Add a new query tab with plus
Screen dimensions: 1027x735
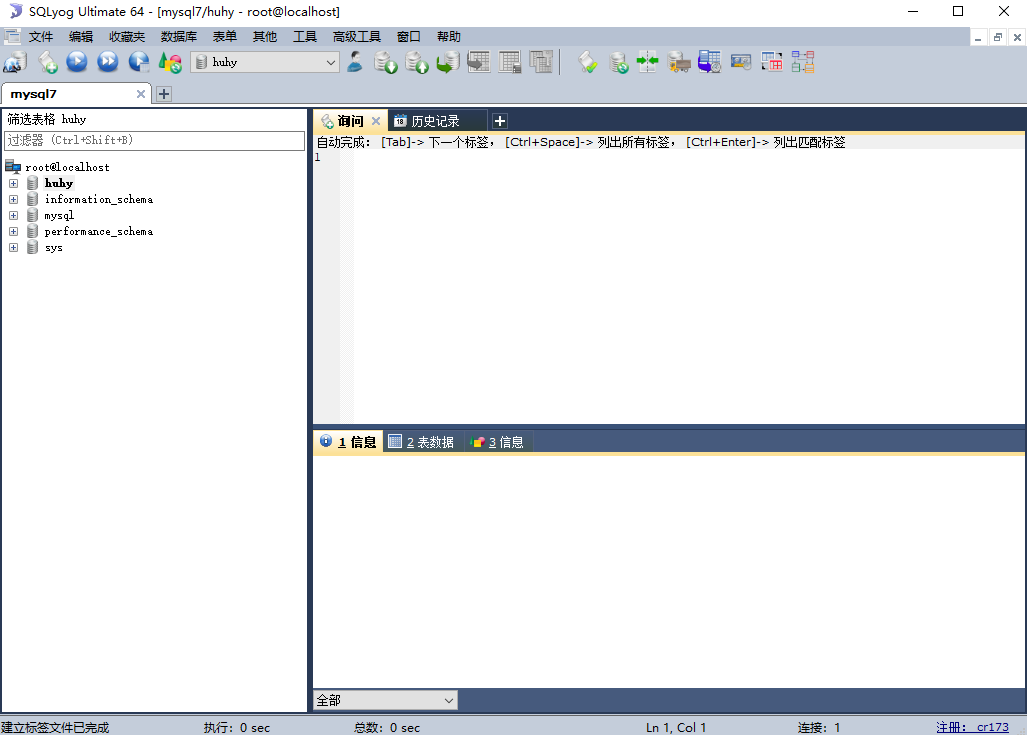[499, 121]
